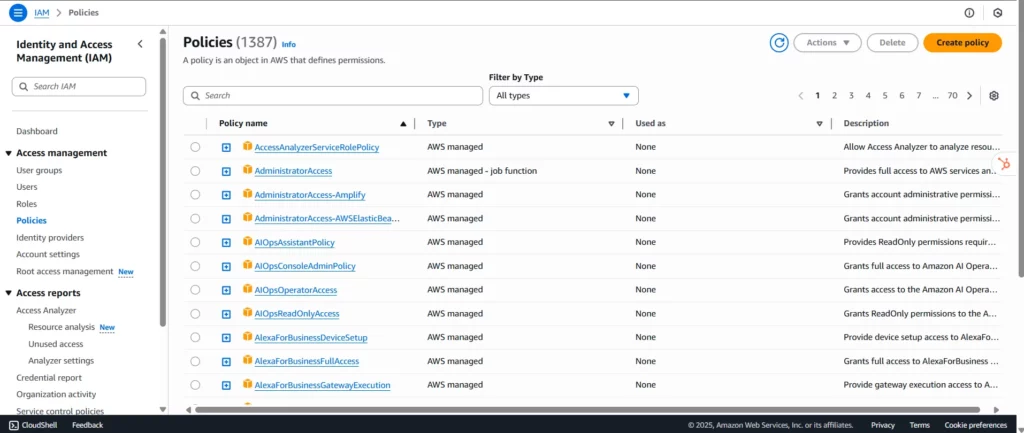Select the AccessAnalyzerServiceRolePolicy radio button
The height and width of the screenshot is (433, 1024).
(x=195, y=147)
